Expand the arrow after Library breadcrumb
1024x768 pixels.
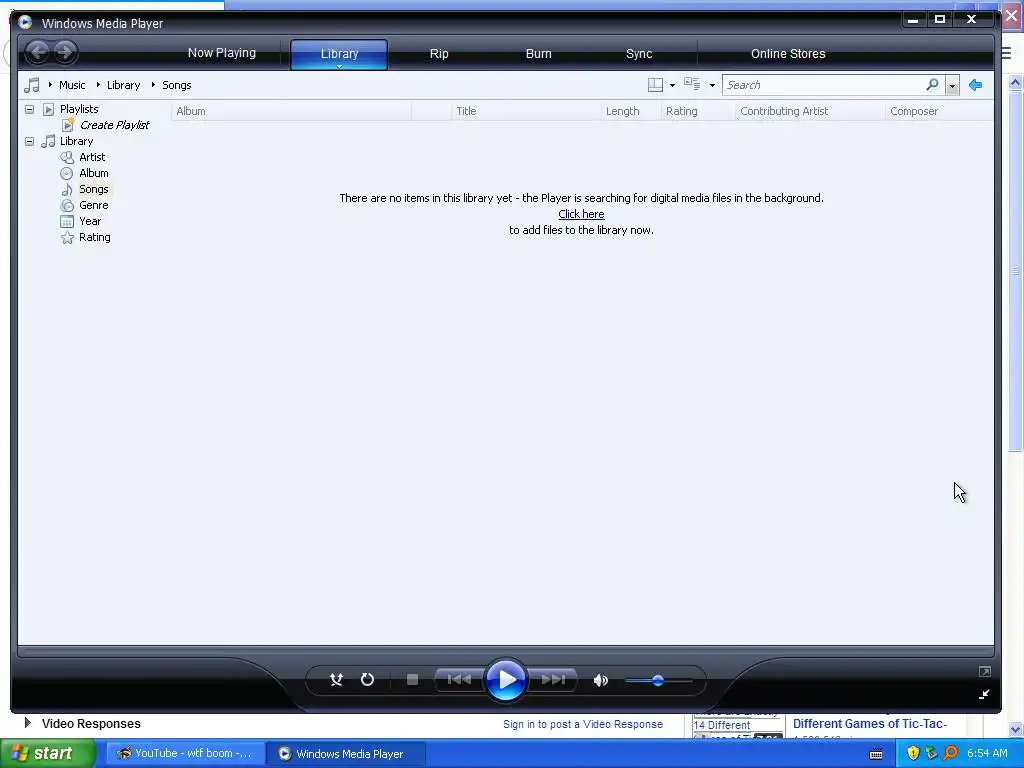[x=153, y=85]
